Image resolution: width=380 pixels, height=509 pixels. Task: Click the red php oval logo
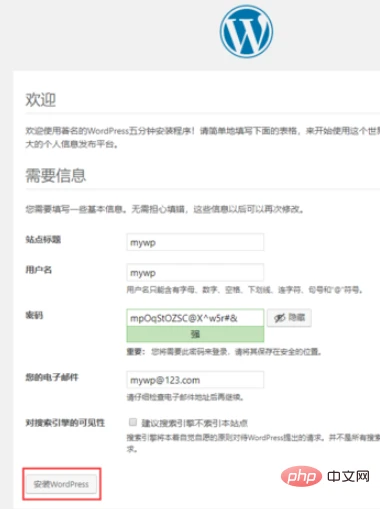coord(301,476)
